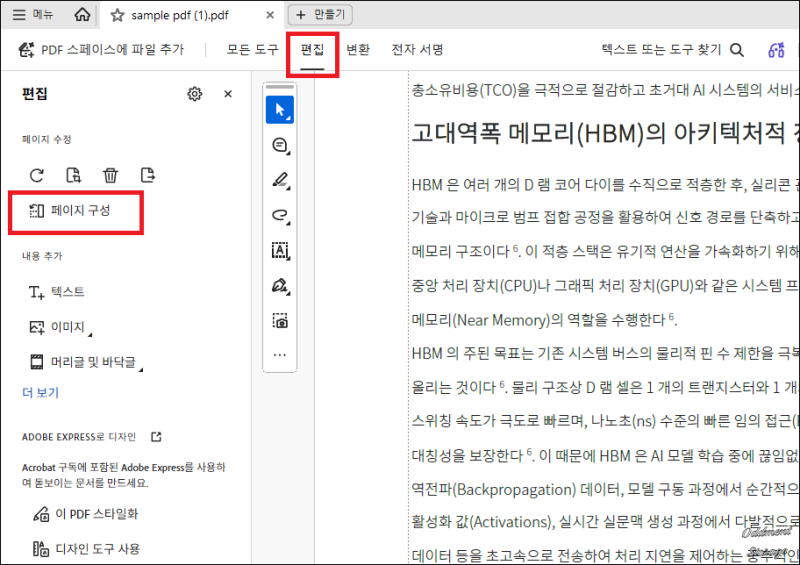800x565 pixels.
Task: Click the insert page icon
Action: click(x=73, y=175)
